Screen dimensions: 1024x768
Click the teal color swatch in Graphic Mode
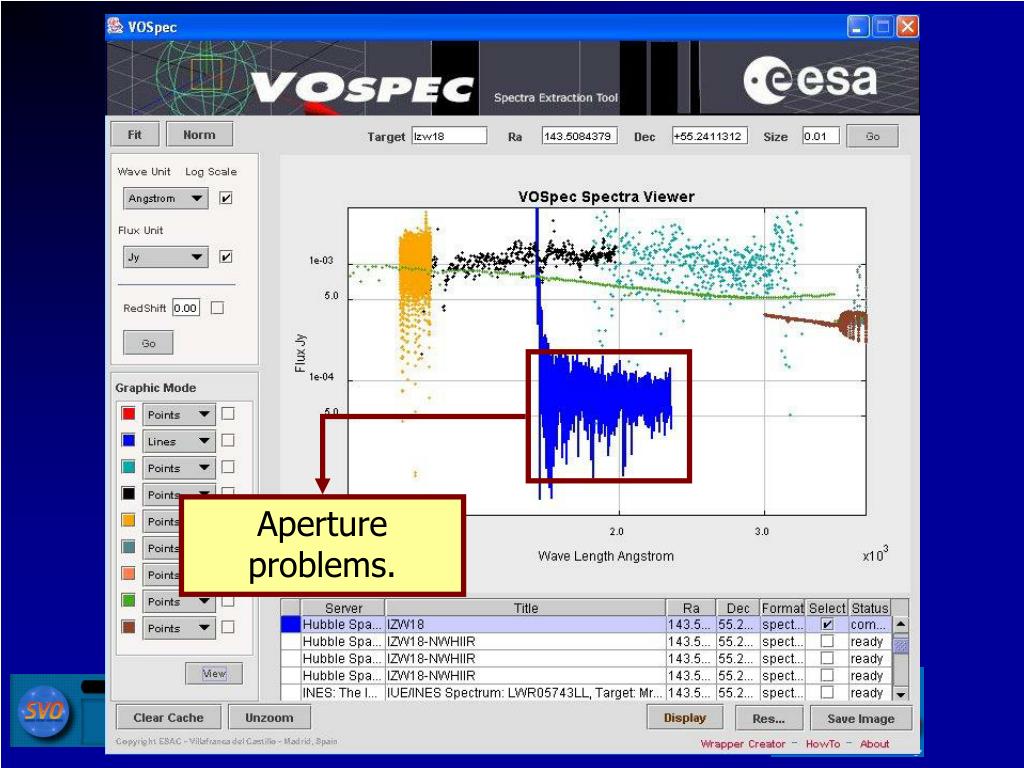[x=129, y=467]
